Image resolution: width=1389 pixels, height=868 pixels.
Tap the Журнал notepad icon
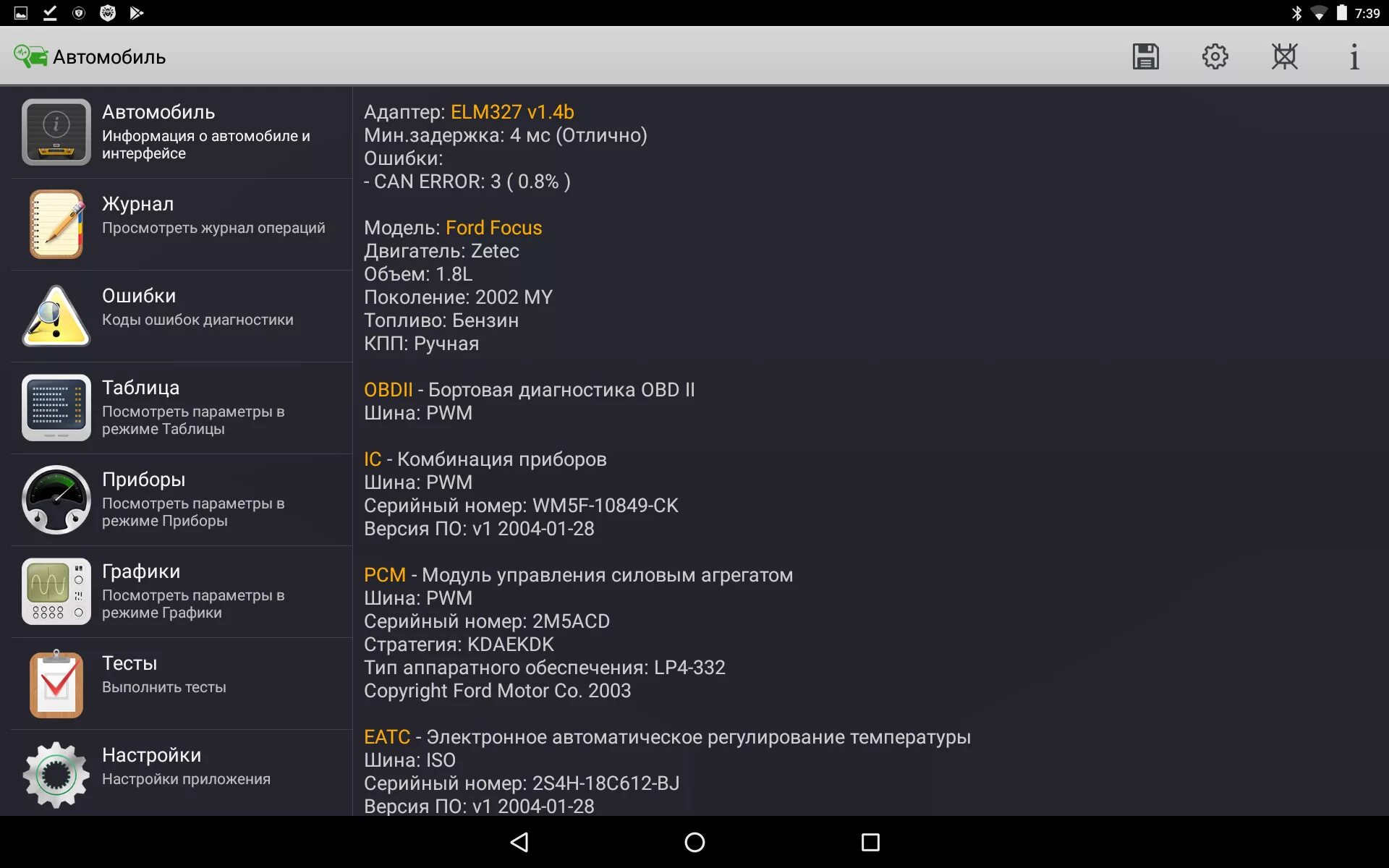coord(56,224)
